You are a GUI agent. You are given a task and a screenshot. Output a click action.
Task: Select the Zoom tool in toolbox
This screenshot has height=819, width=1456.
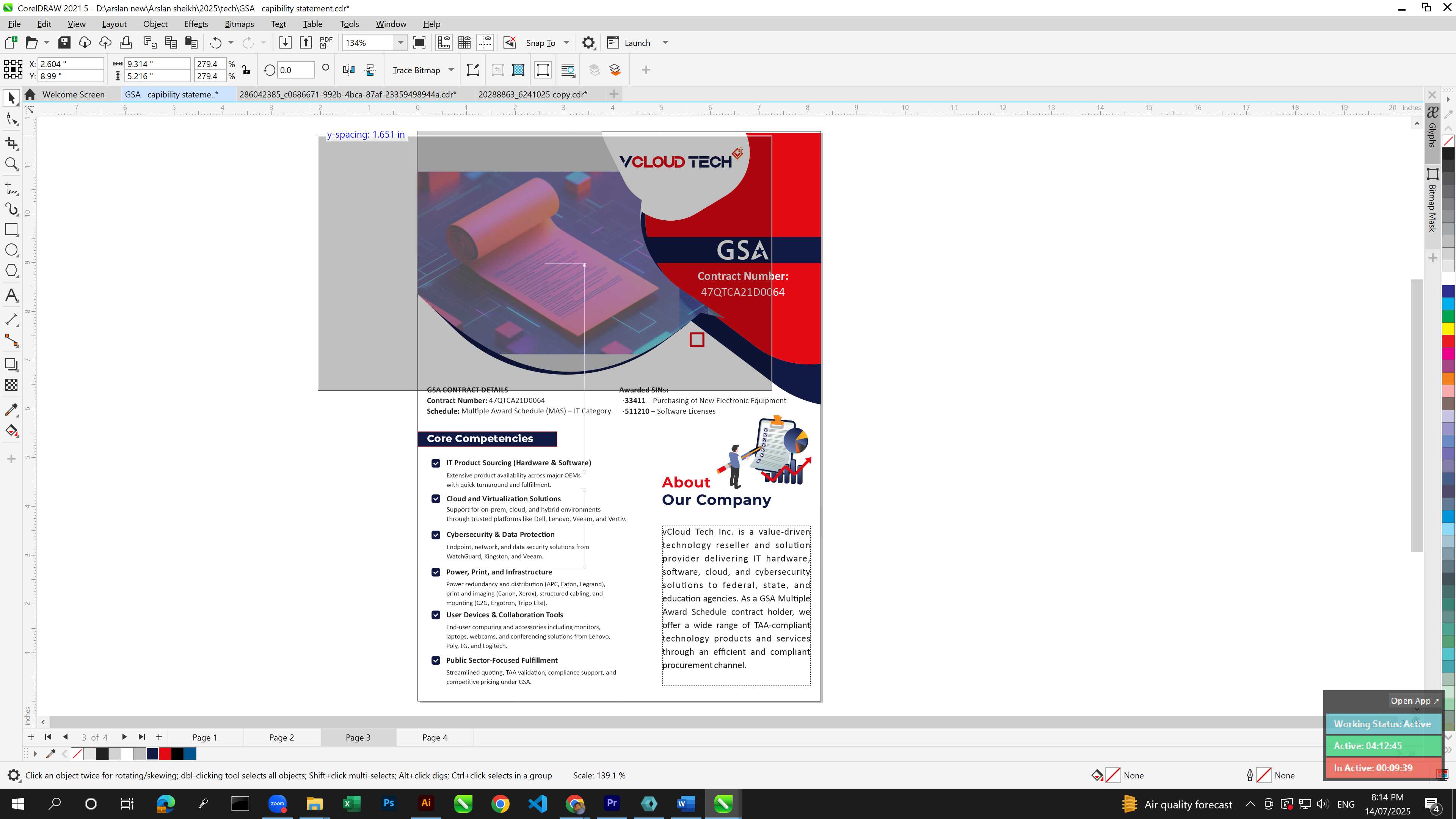[11, 164]
